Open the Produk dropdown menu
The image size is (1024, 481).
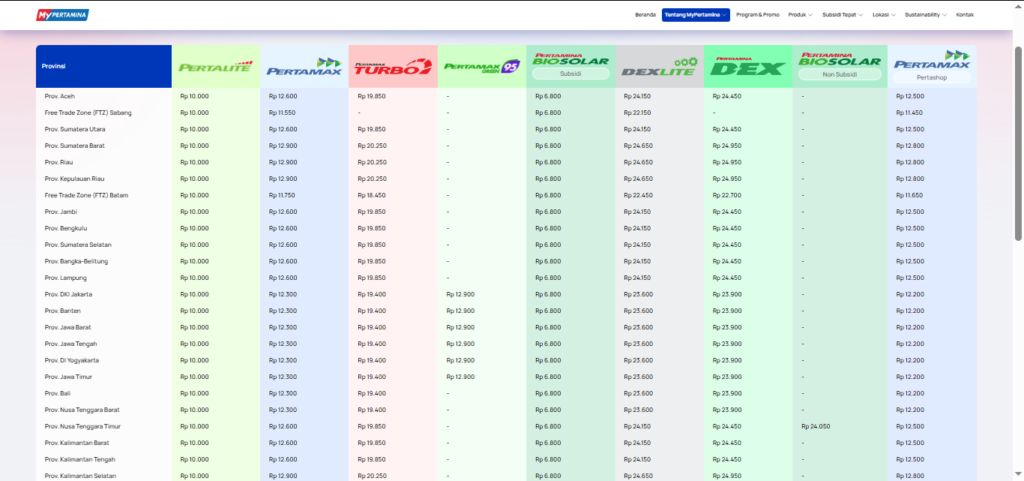800,15
